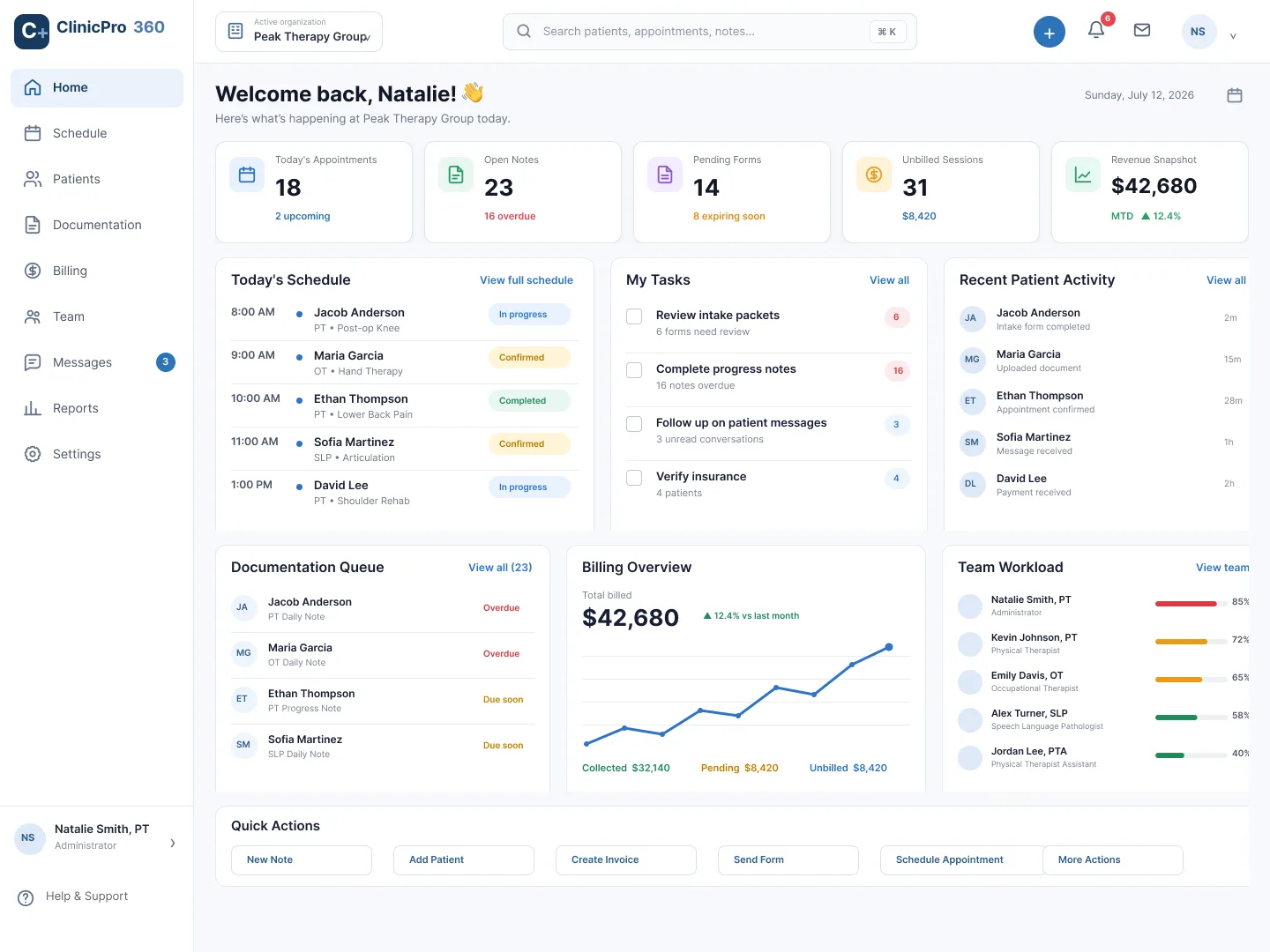Viewport: 1270px width, 952px height.
Task: Click the Kevin Johnson avatar in Team Workload
Action: click(970, 643)
